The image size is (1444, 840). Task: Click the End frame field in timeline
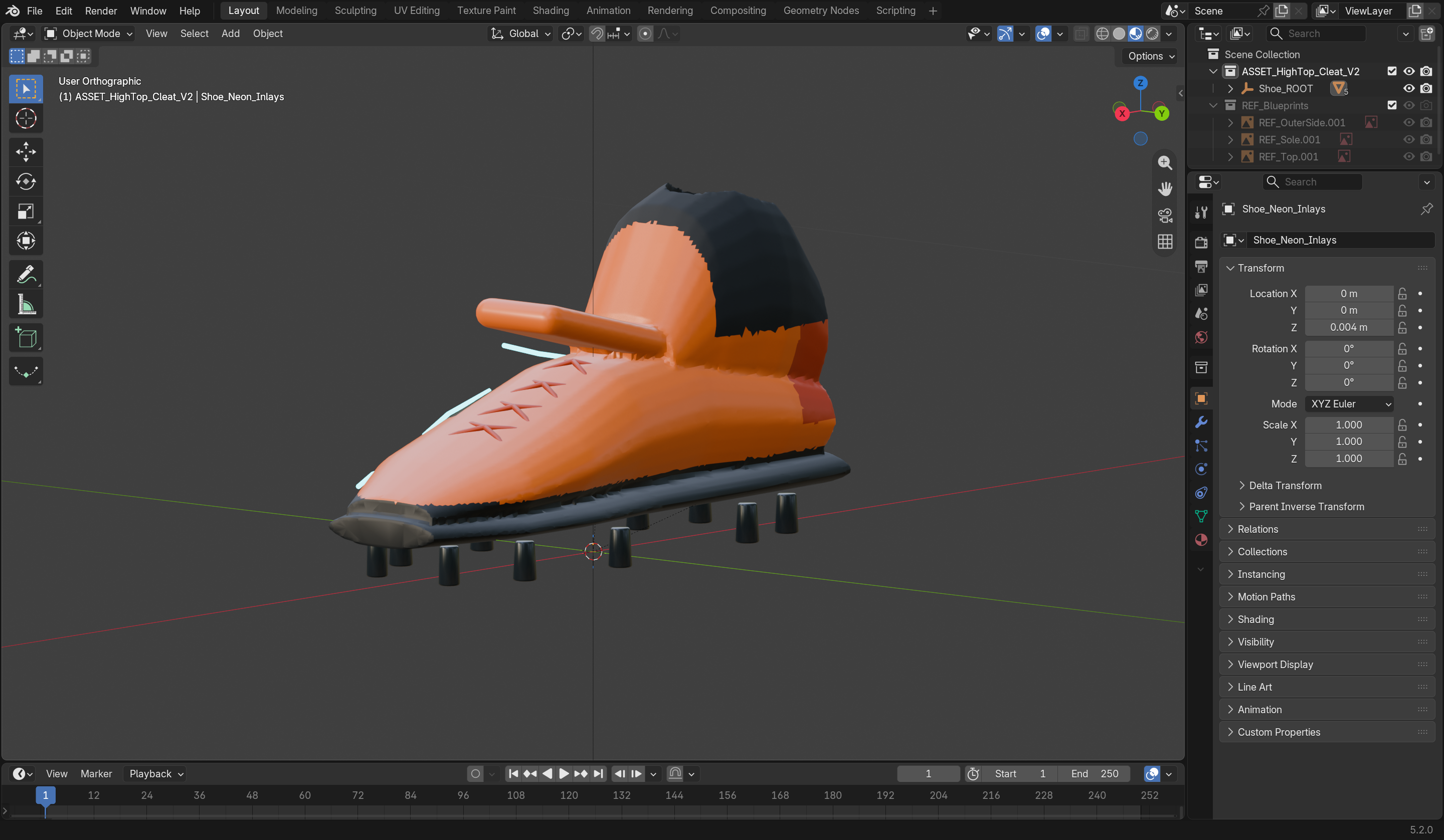(x=1094, y=774)
